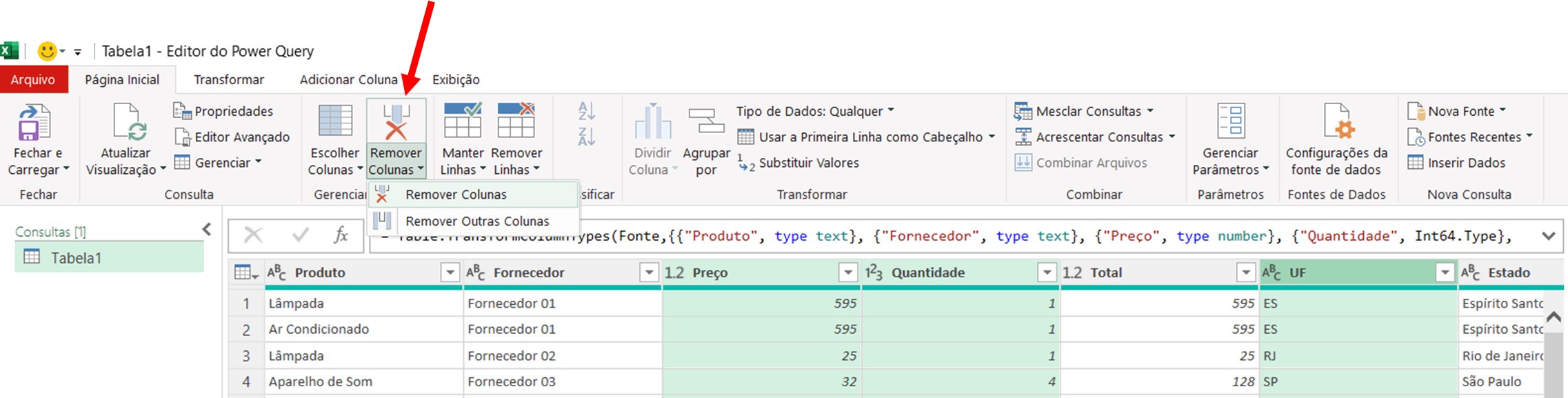Click the Gerenciar Parâmetros icon
The width and height of the screenshot is (1568, 398).
tap(1231, 121)
